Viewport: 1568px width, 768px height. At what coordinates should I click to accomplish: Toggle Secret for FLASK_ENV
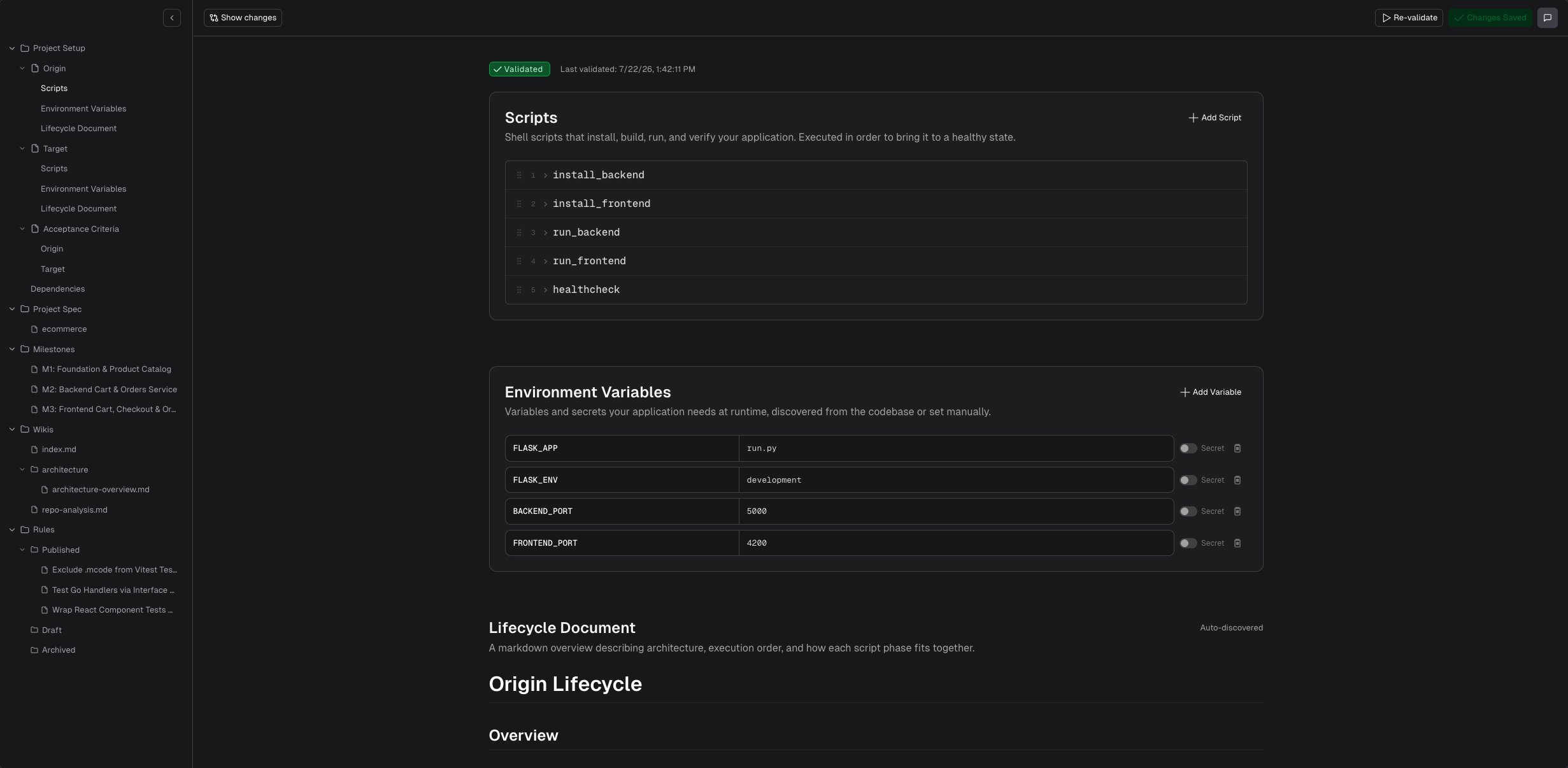(x=1188, y=480)
